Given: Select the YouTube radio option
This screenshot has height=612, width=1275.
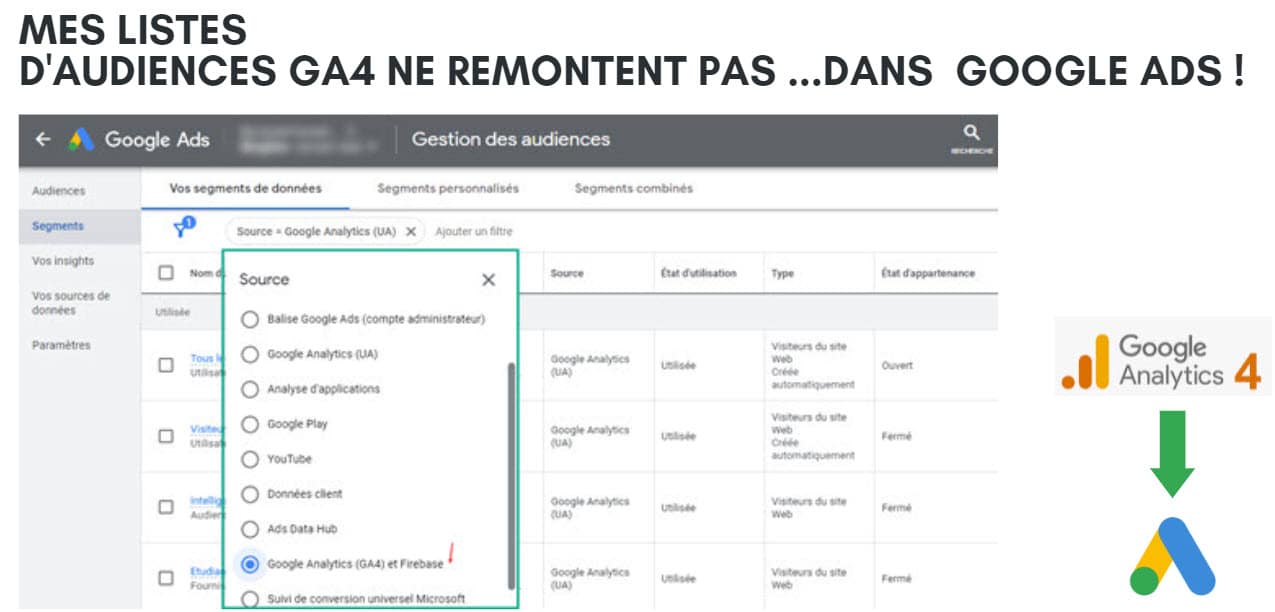Looking at the screenshot, I should [250, 459].
